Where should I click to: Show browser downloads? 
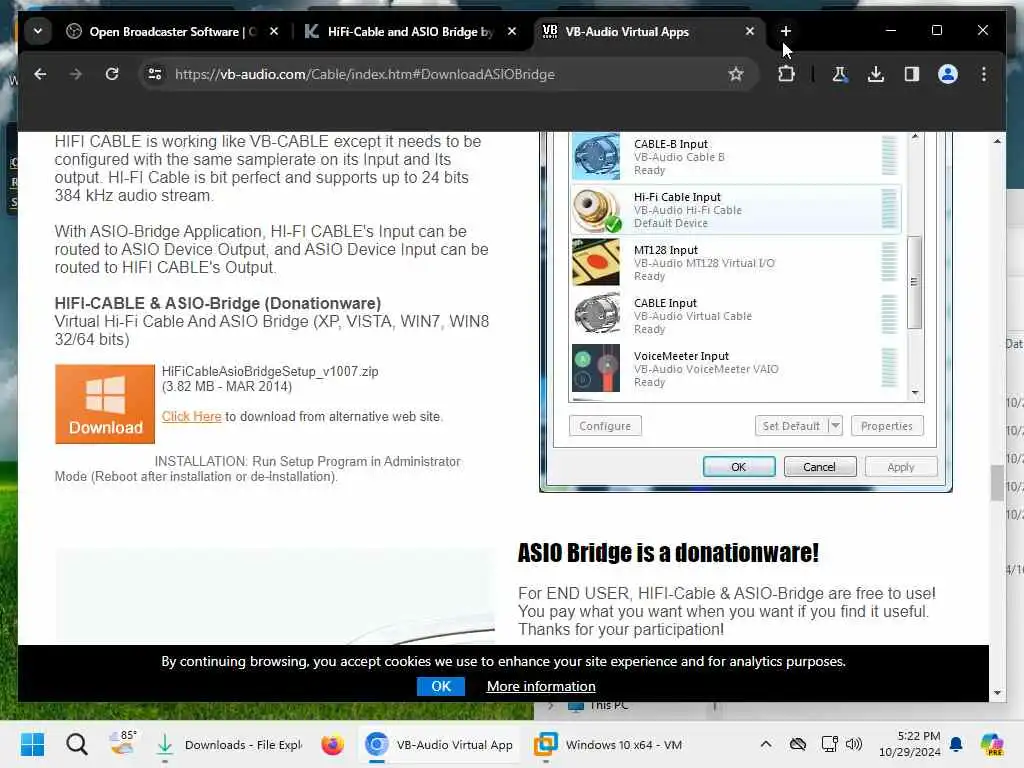point(876,74)
